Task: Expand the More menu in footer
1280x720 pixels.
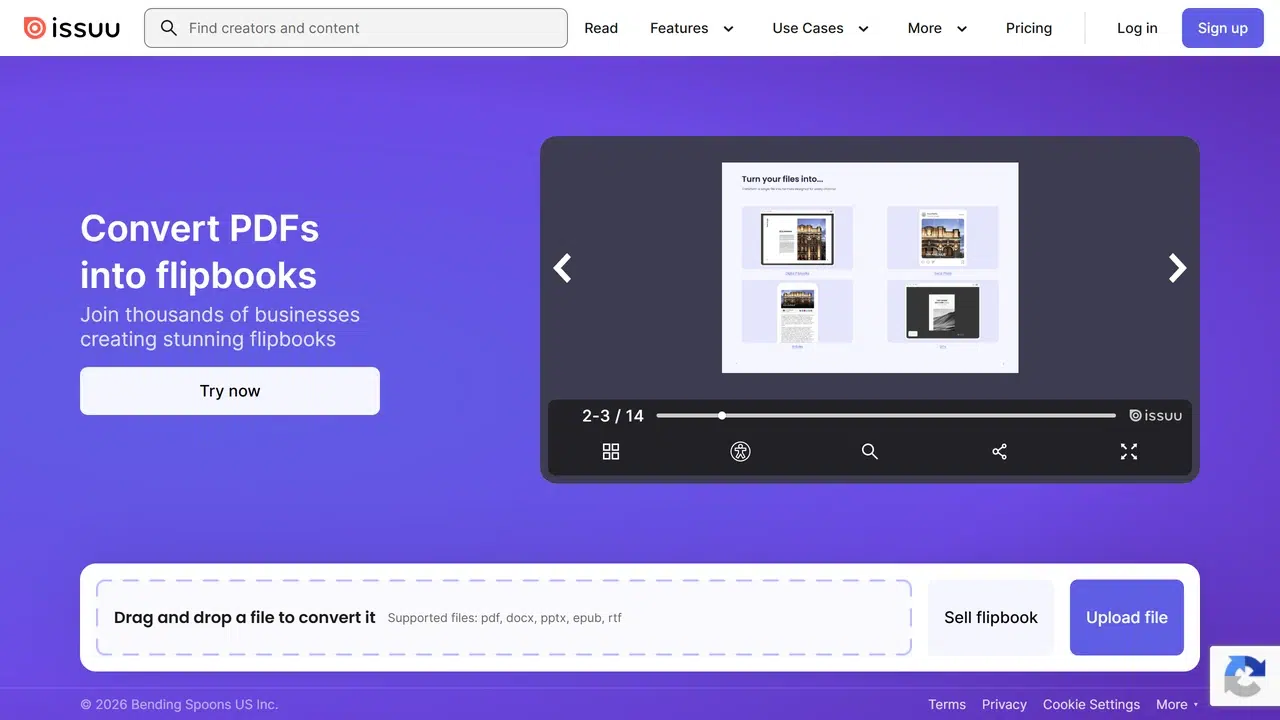Action: [x=1177, y=704]
